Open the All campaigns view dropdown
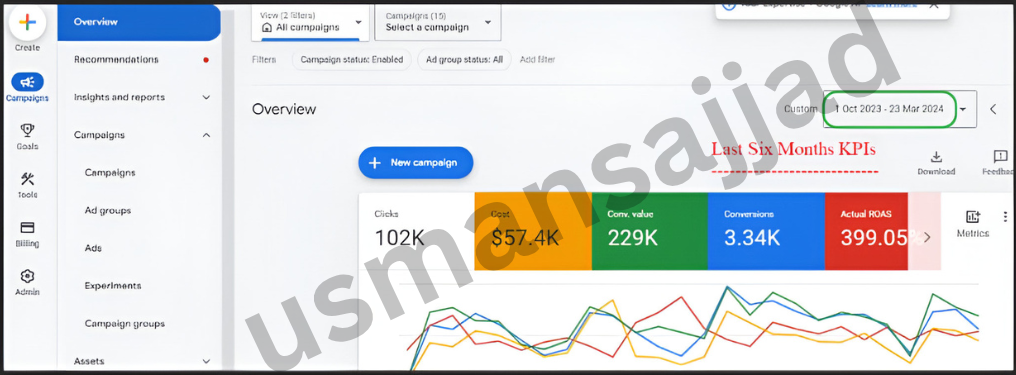The image size is (1016, 375). click(310, 23)
